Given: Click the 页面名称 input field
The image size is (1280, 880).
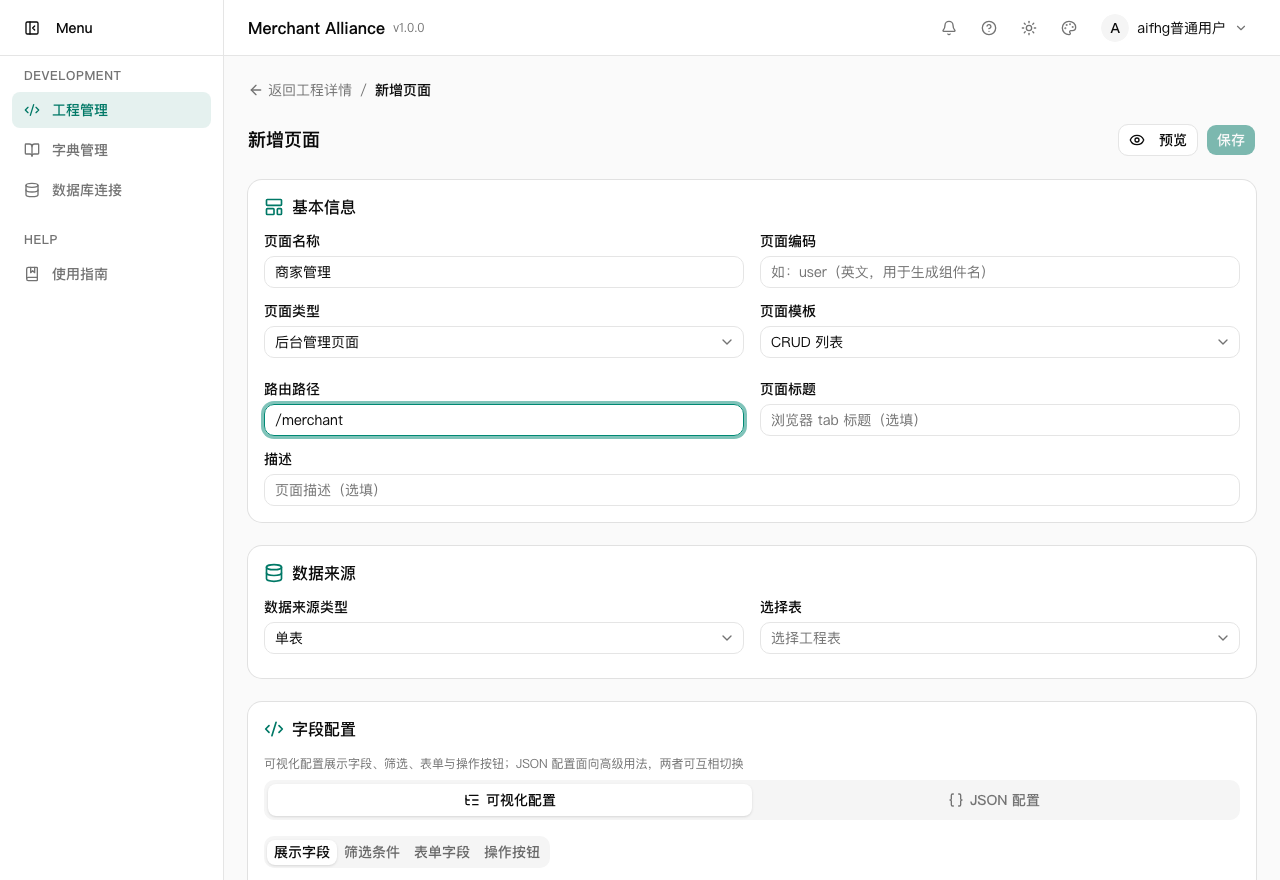Looking at the screenshot, I should coord(504,272).
